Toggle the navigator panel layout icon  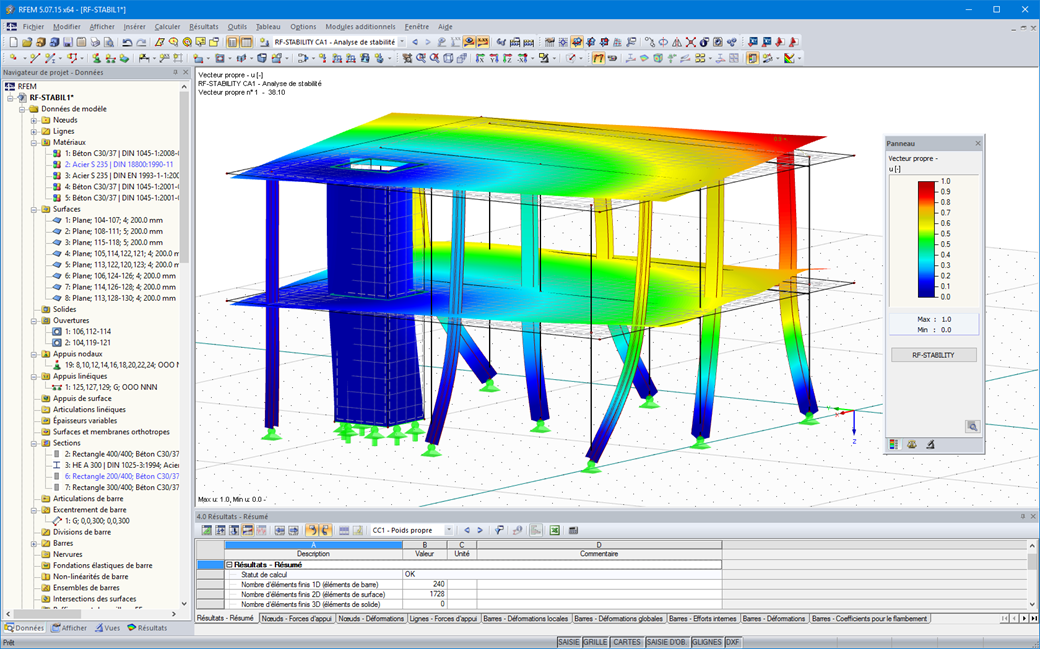click(x=232, y=42)
